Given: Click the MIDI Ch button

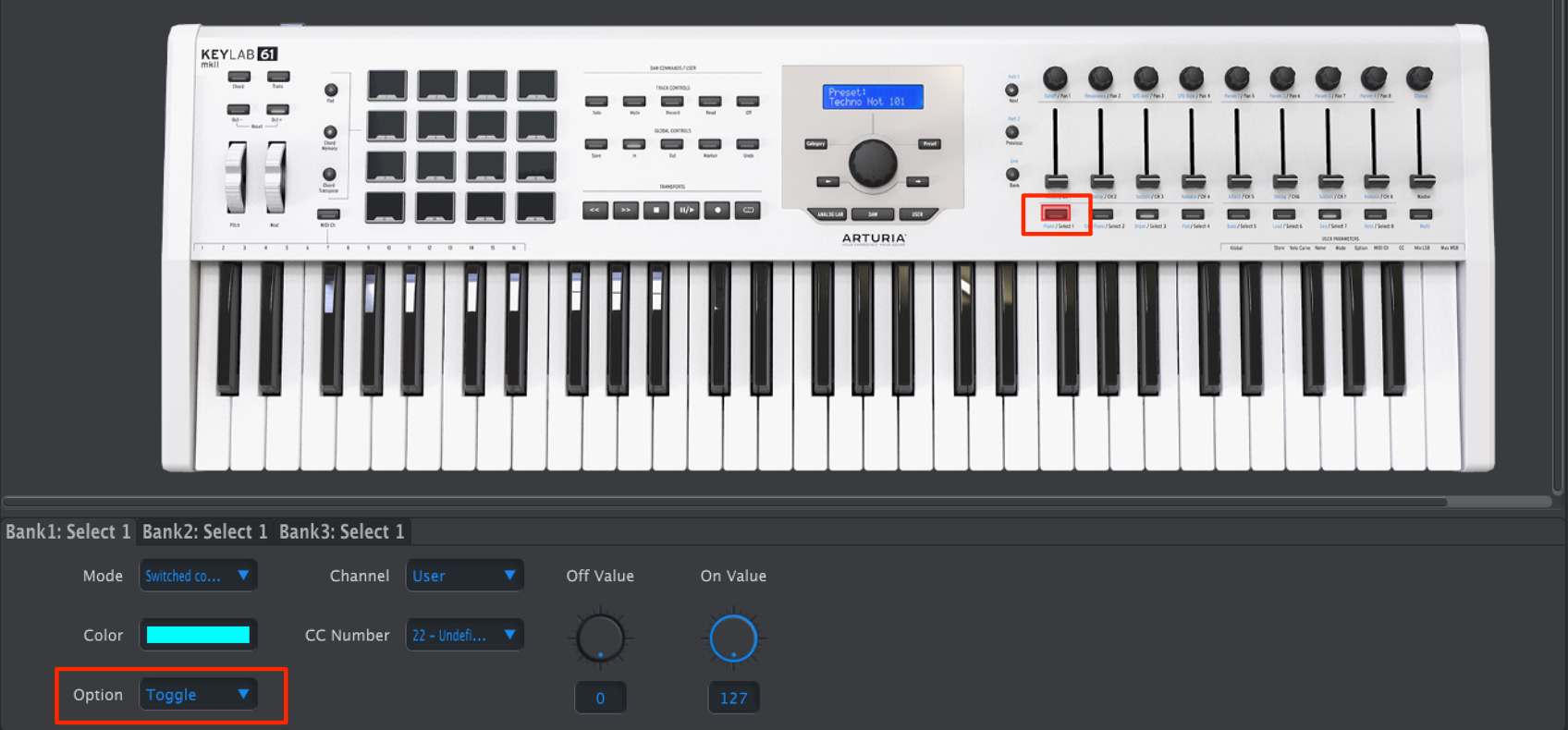Looking at the screenshot, I should [328, 214].
